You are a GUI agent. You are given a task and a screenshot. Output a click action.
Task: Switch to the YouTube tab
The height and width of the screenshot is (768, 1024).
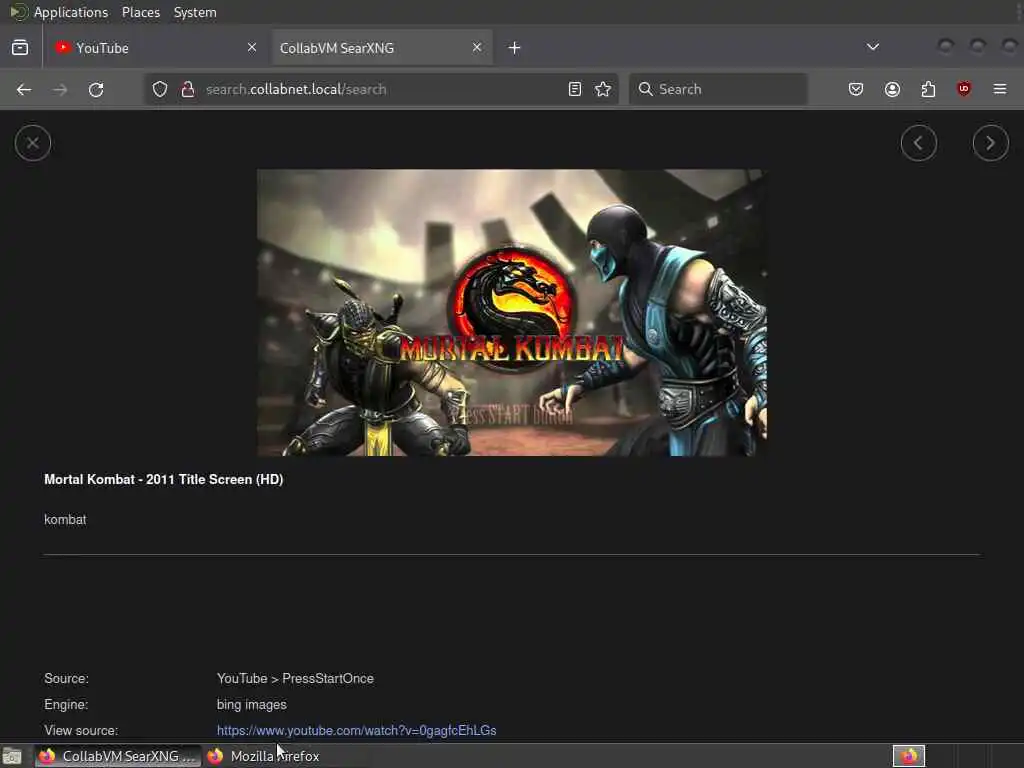click(x=157, y=48)
